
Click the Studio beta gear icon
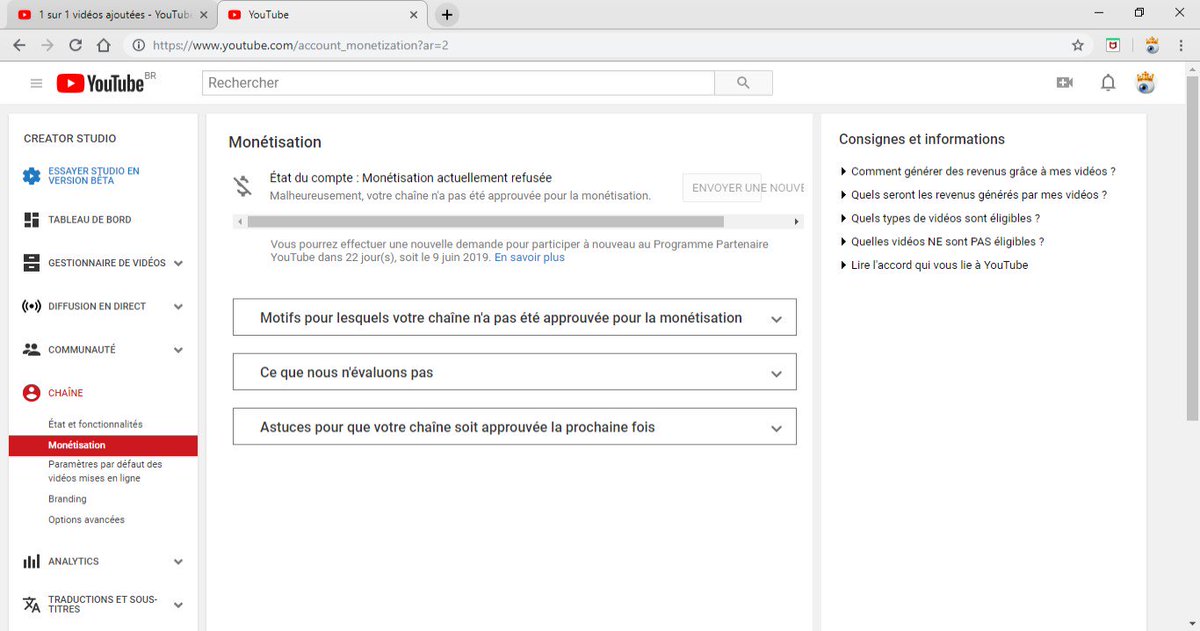(x=31, y=176)
